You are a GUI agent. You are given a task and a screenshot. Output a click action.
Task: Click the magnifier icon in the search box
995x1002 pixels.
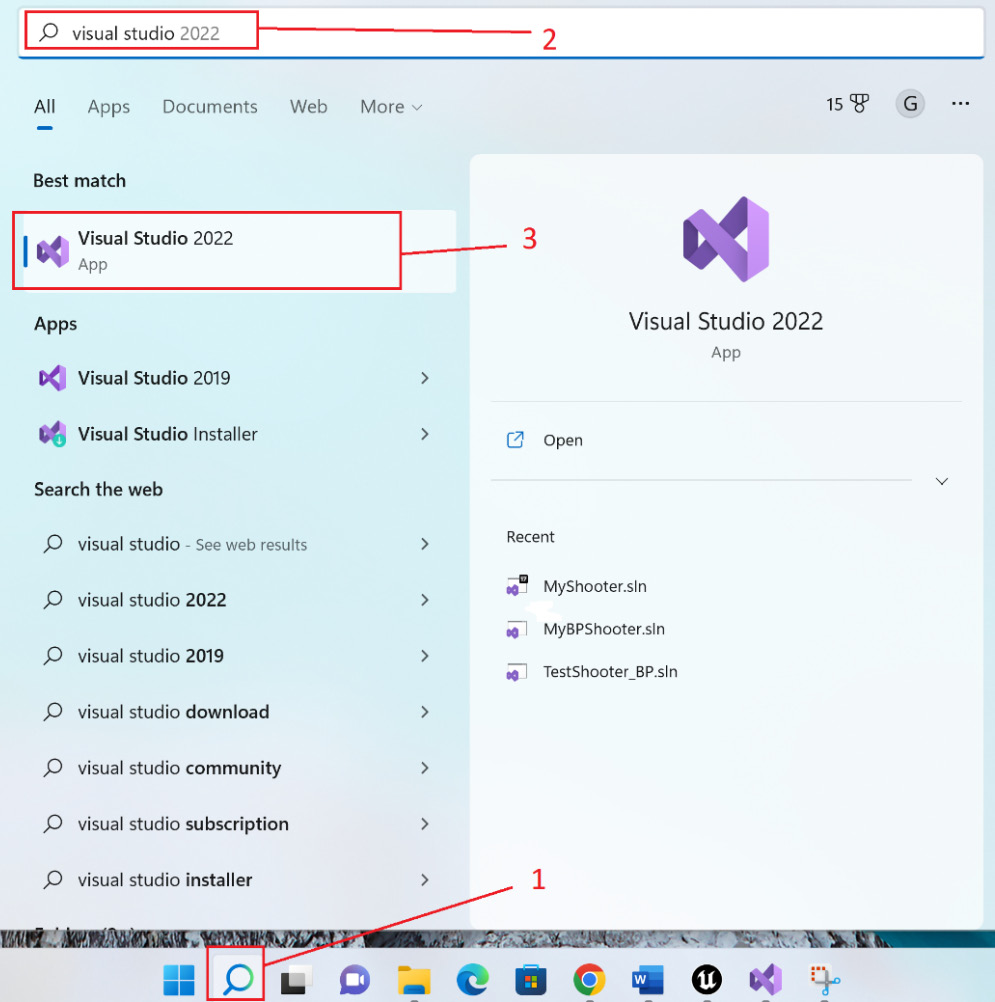click(x=49, y=32)
